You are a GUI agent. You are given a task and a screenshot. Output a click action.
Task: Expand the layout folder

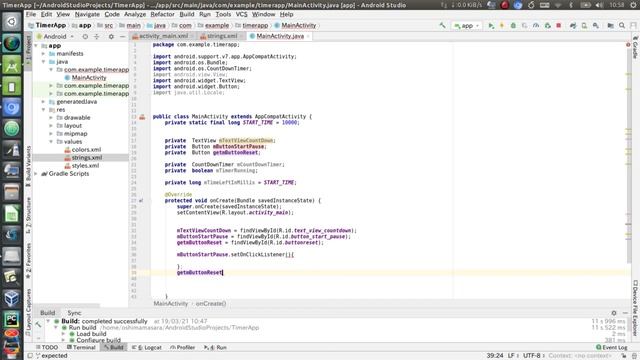click(x=51, y=126)
